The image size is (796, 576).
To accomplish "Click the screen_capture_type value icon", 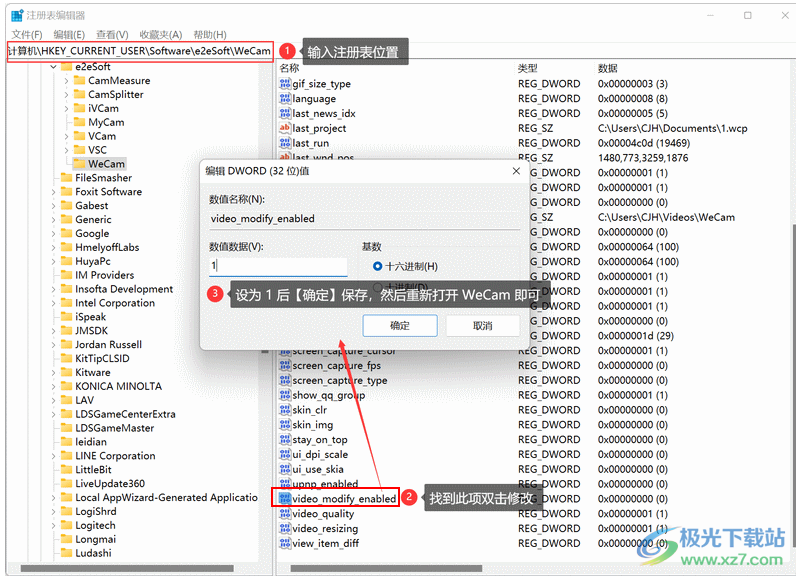I will coord(285,380).
